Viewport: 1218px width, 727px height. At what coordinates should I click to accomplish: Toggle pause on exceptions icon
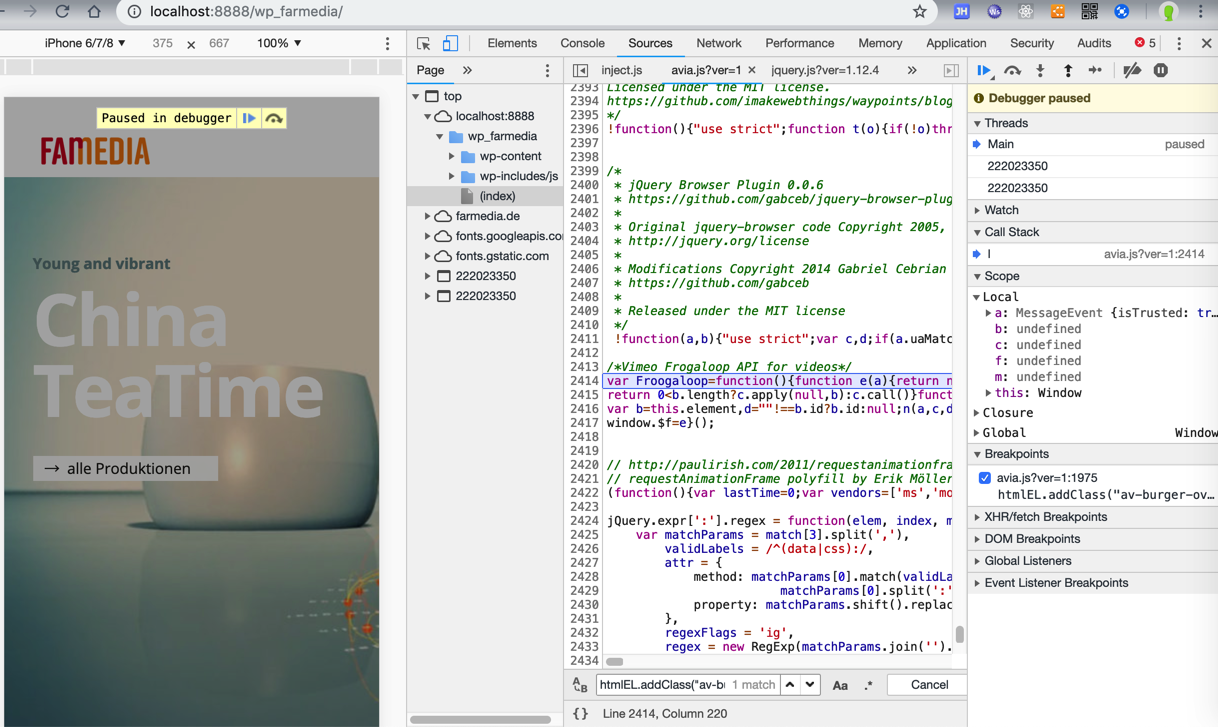pyautogui.click(x=1160, y=71)
